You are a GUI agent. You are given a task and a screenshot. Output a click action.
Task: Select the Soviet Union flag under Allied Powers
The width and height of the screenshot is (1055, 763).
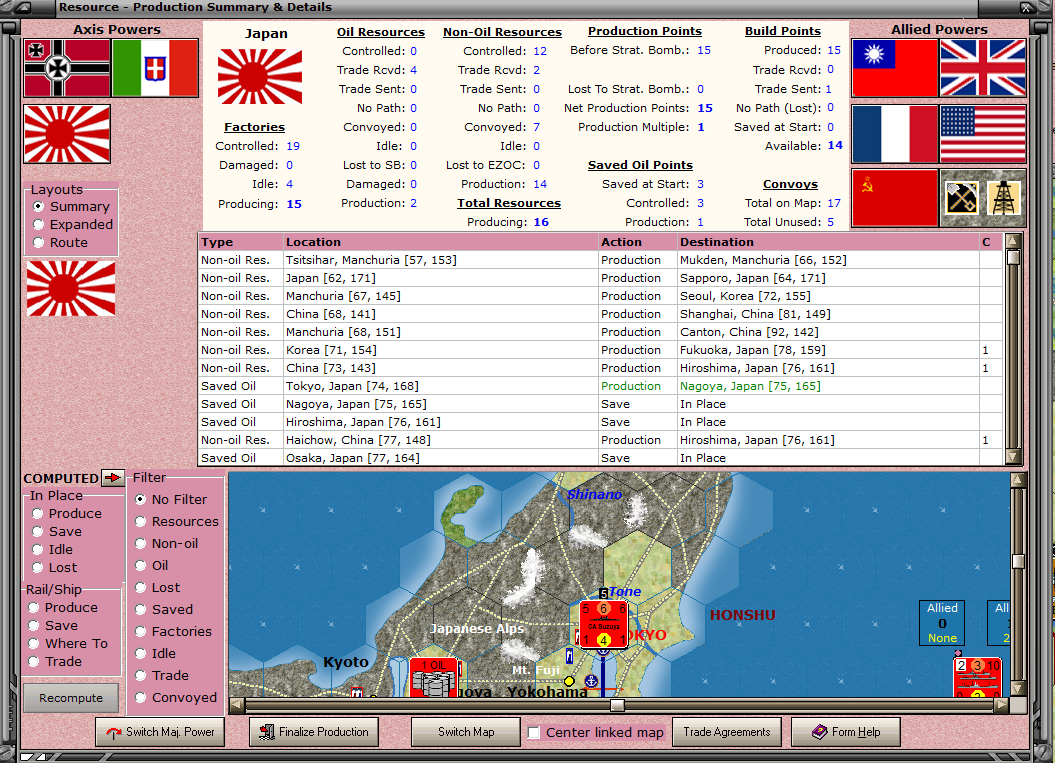click(x=894, y=198)
